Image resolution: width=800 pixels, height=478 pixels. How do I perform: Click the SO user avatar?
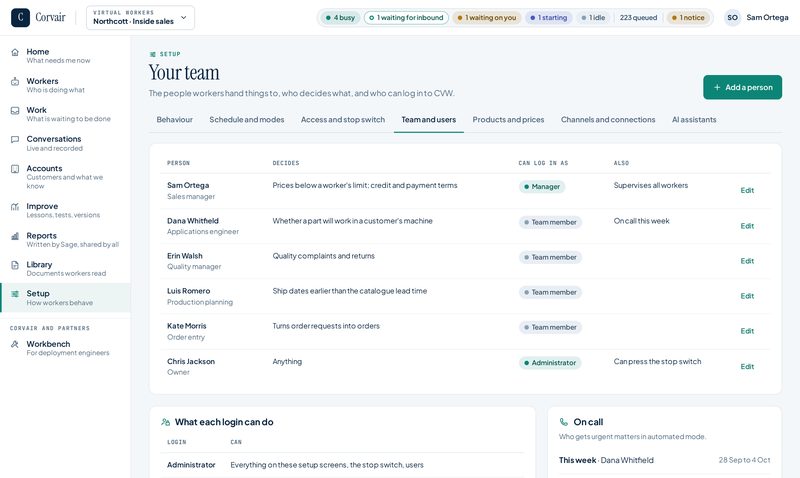pyautogui.click(x=732, y=17)
